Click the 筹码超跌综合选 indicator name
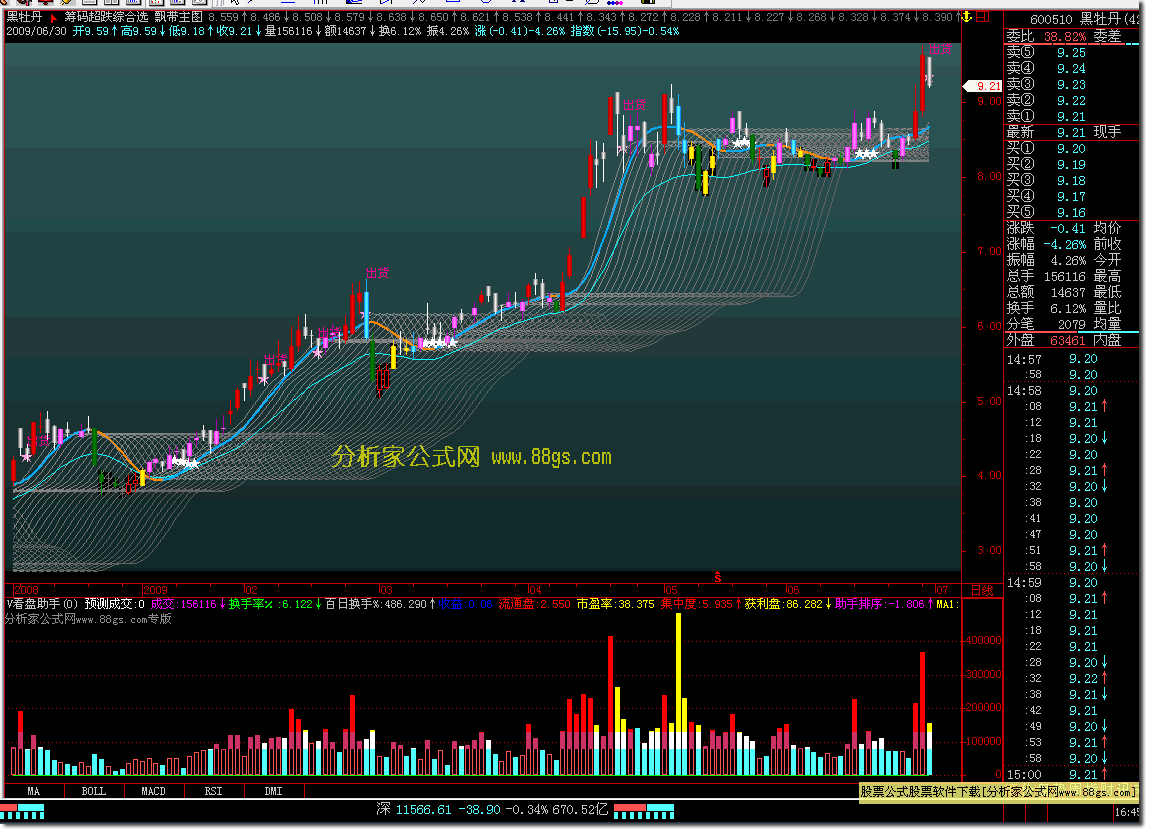Image resolution: width=1149 pixels, height=831 pixels. point(106,17)
